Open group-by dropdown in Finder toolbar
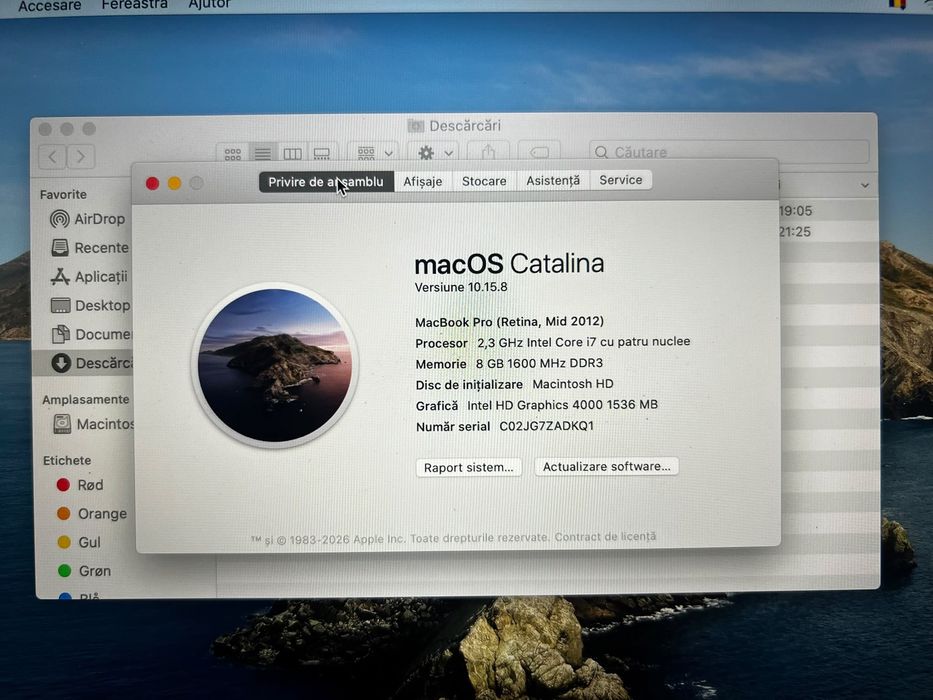The width and height of the screenshot is (933, 700). click(x=373, y=154)
